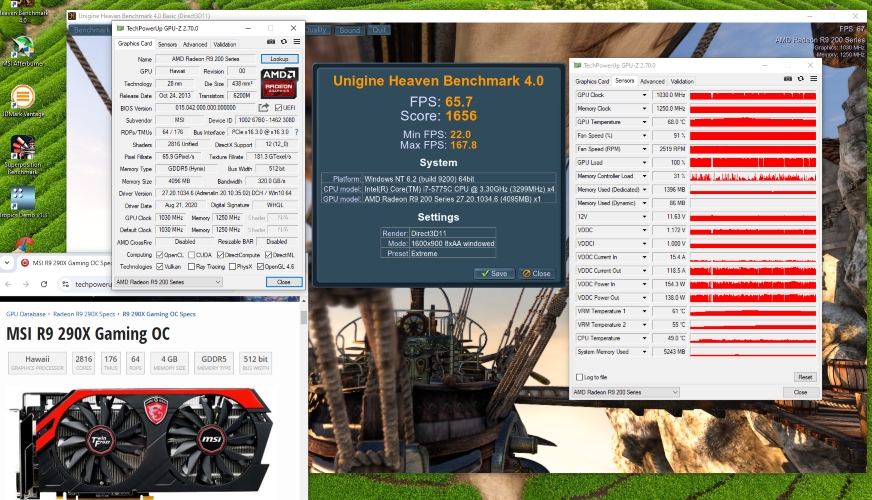The height and width of the screenshot is (500, 872).
Task: Toggle the OpenGL 4.6 checkbox
Action: (x=260, y=266)
